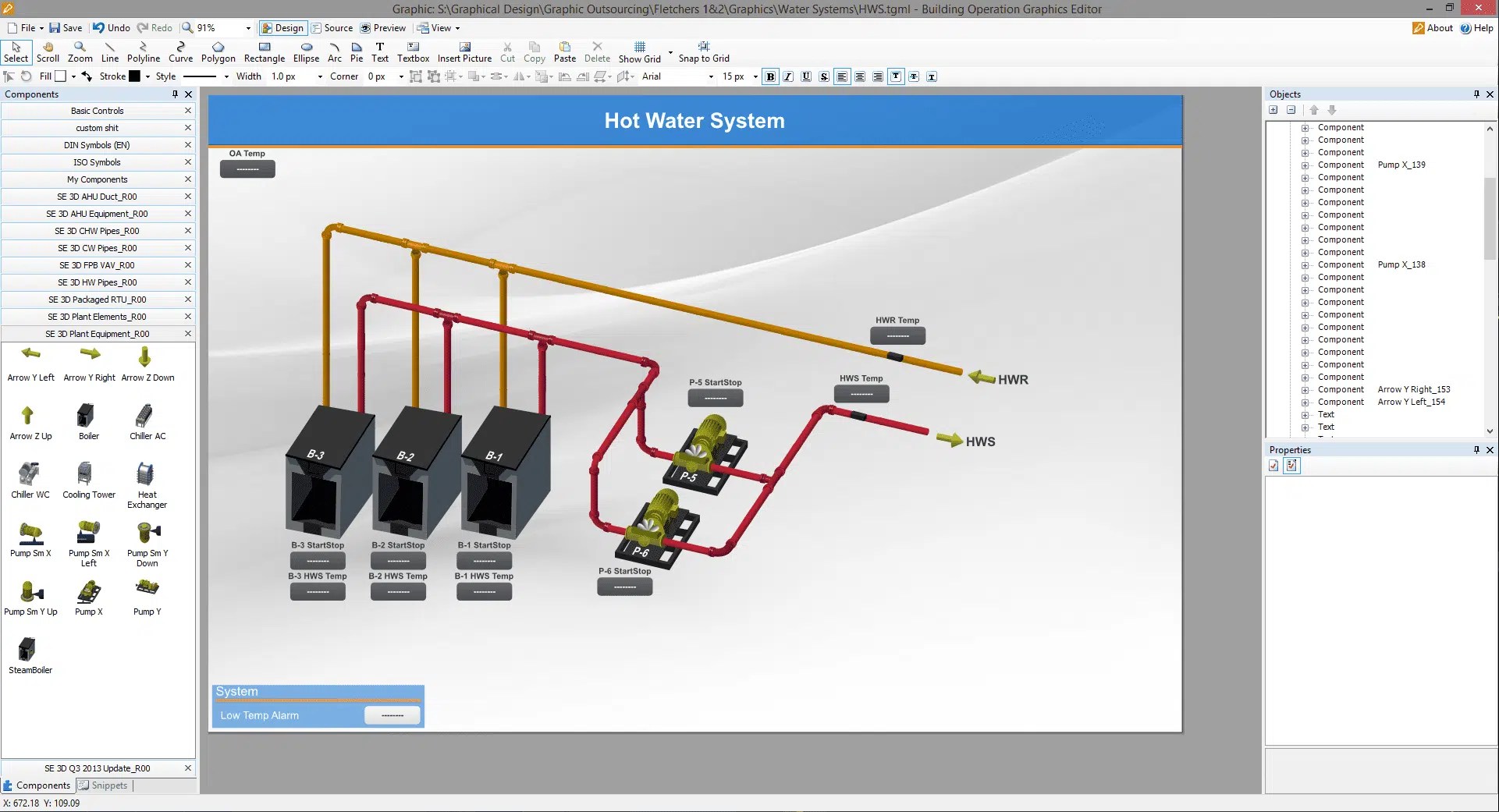Apply bold text formatting

coord(771,76)
